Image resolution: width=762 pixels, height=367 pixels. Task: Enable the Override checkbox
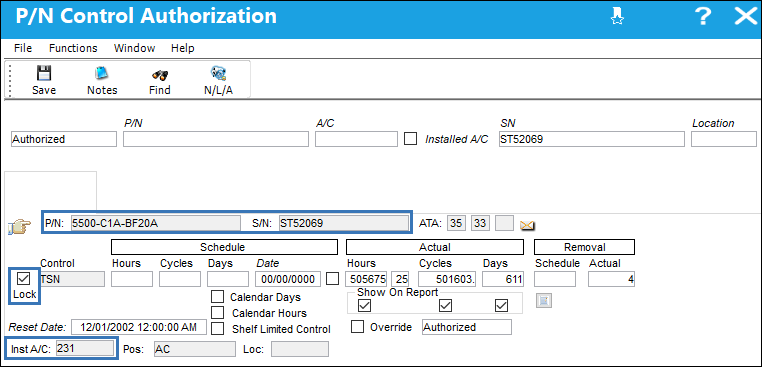click(358, 327)
